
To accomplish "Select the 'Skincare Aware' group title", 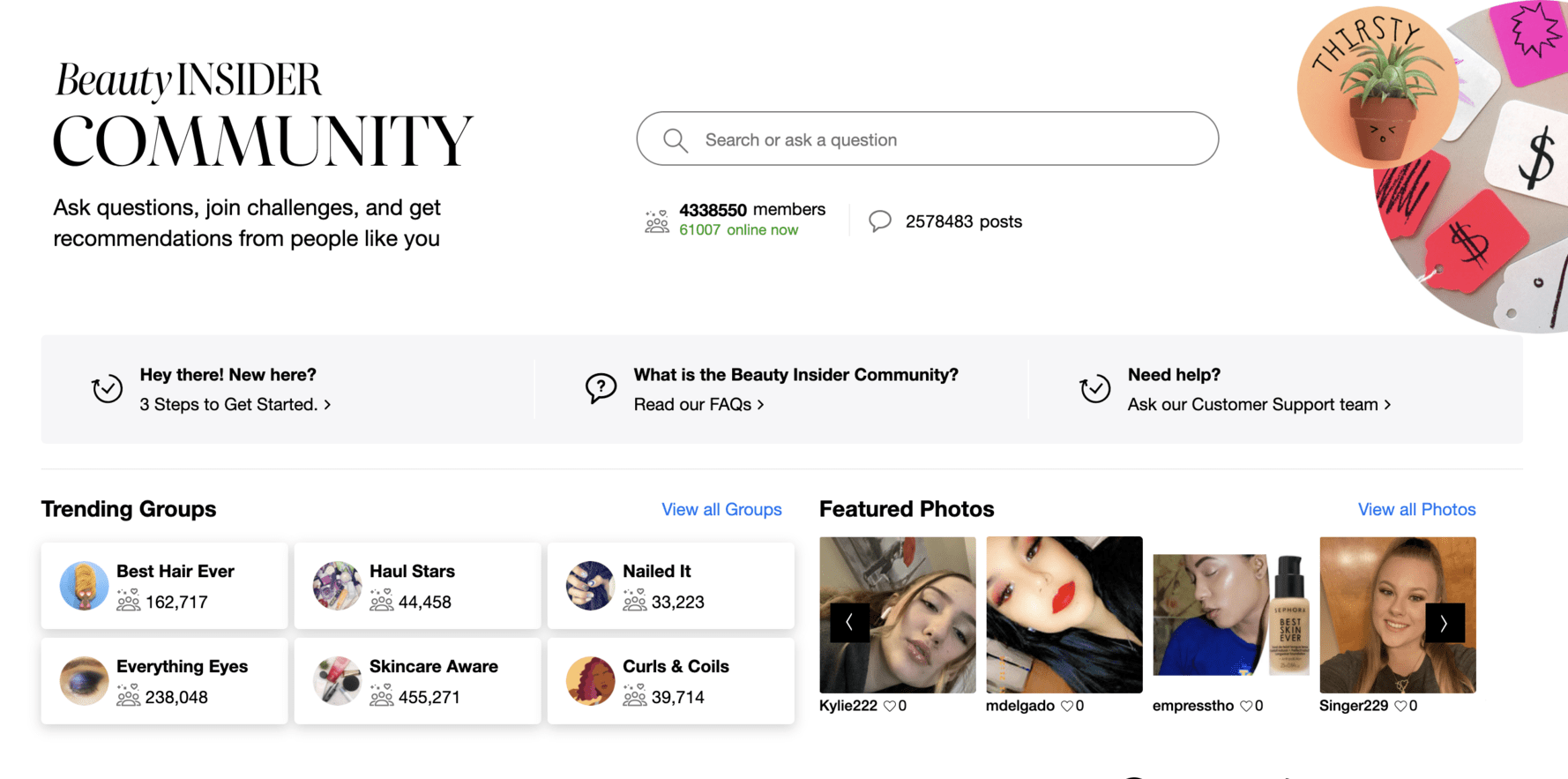I will (x=434, y=666).
